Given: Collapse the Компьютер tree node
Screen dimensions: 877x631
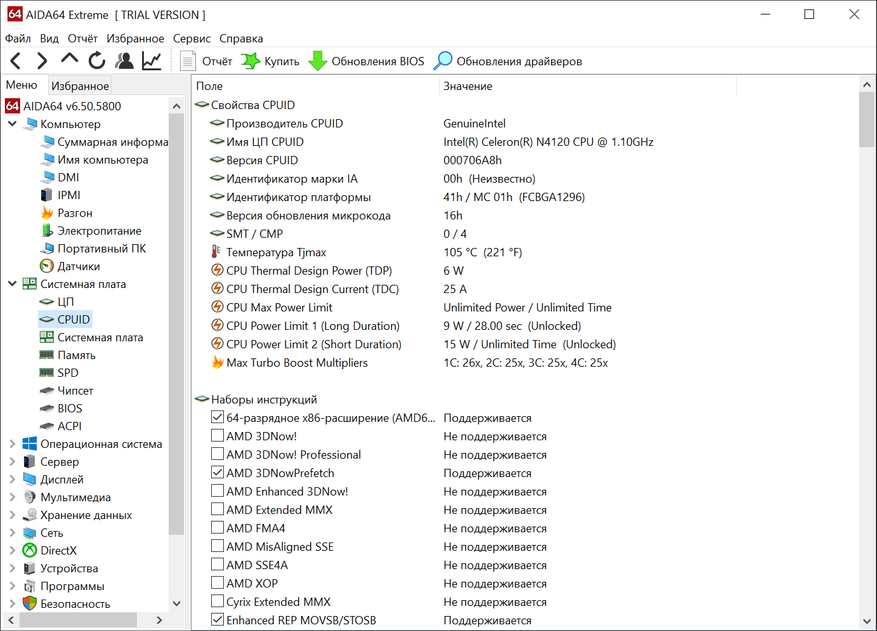Looking at the screenshot, I should 13,124.
